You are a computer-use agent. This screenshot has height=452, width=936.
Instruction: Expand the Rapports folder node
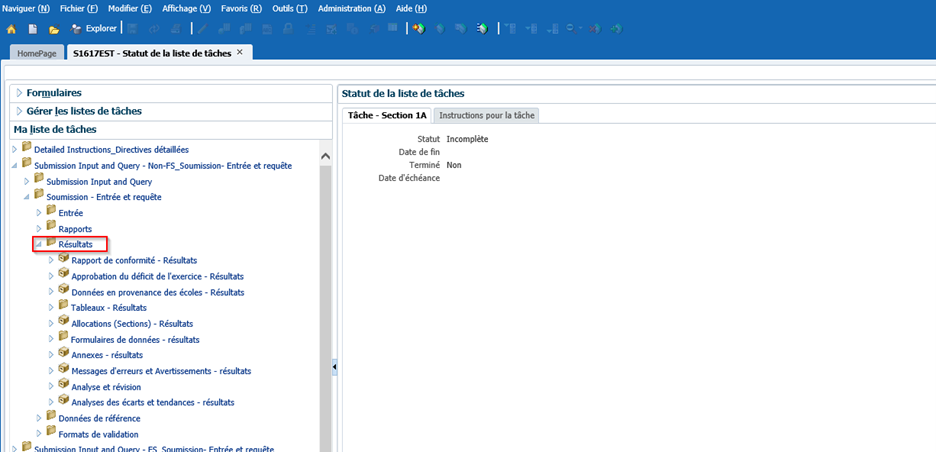tap(40, 229)
